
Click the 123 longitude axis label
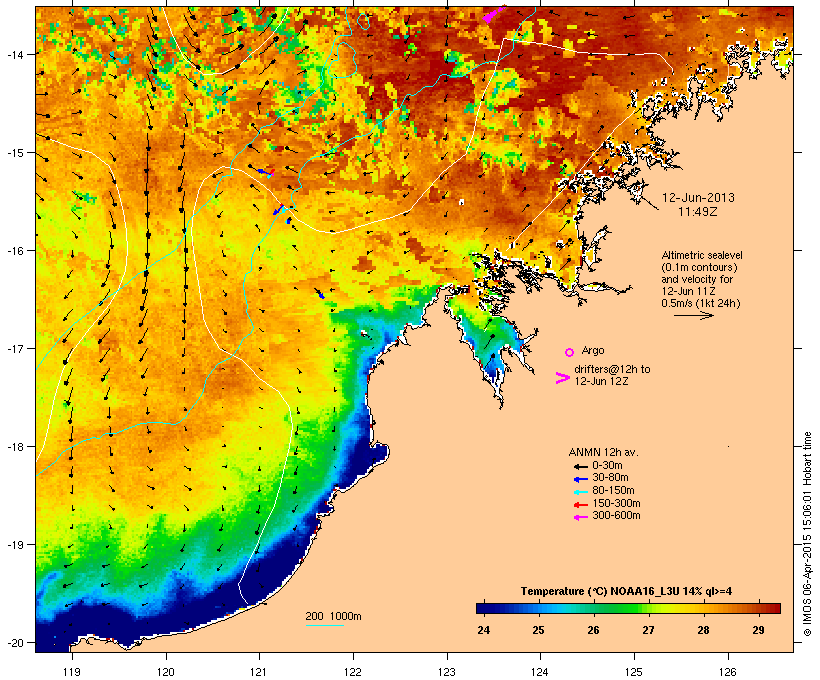(447, 672)
